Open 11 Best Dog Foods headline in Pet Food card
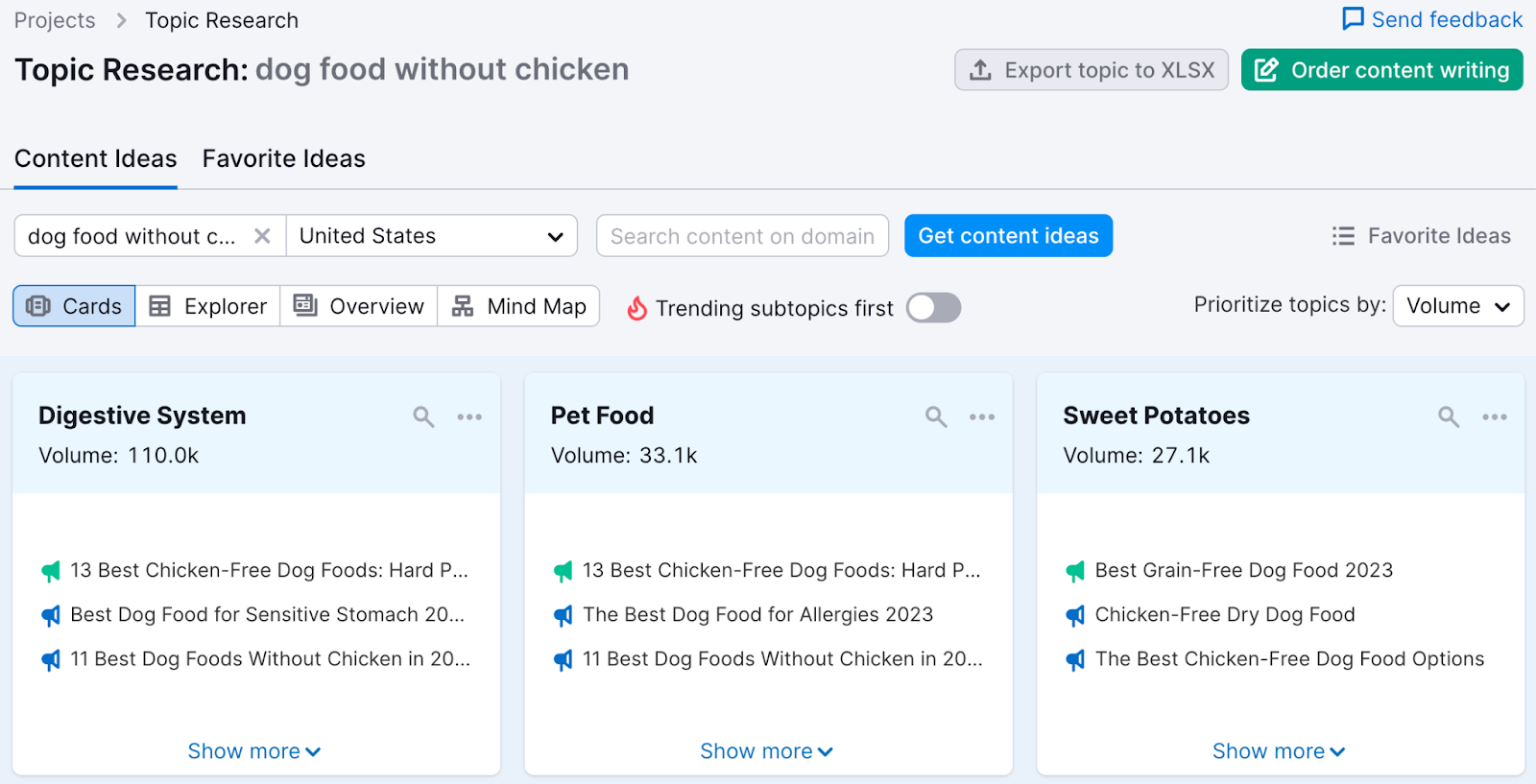Screen dimensions: 1536x784 tap(782, 659)
